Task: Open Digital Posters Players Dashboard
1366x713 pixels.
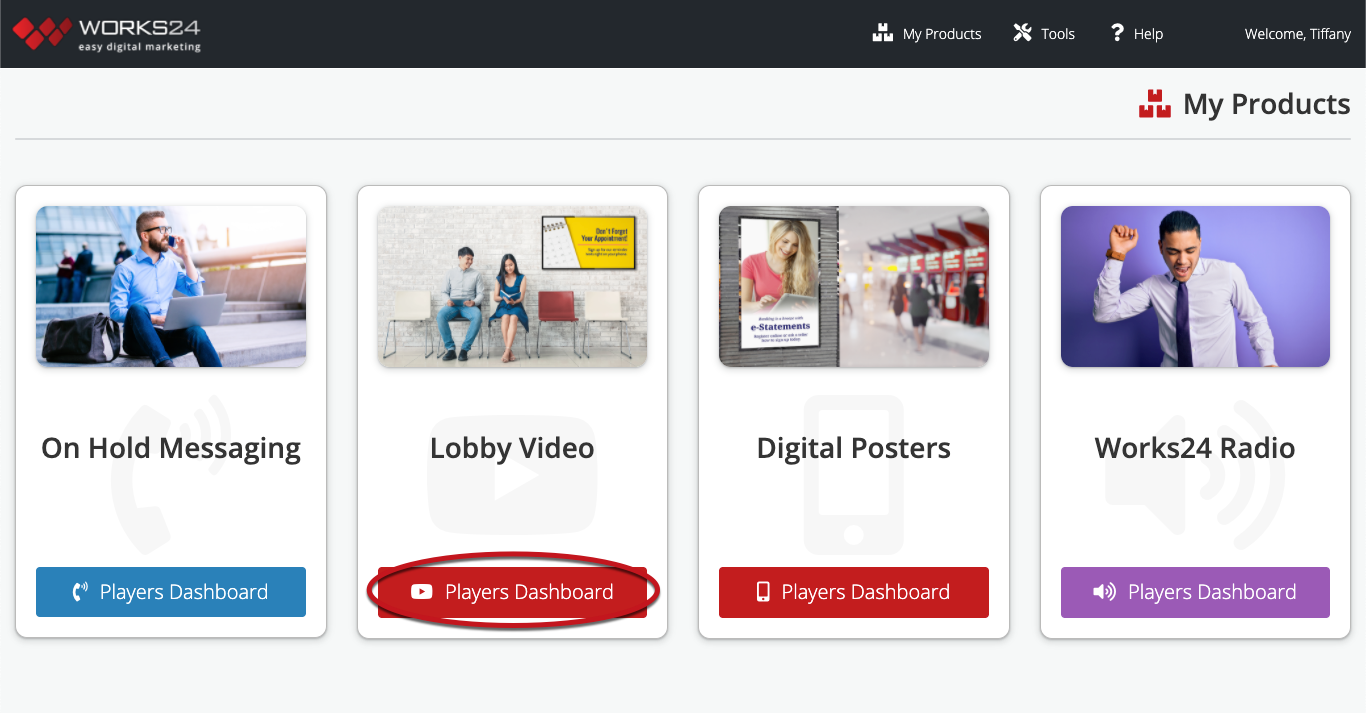Action: click(x=853, y=592)
